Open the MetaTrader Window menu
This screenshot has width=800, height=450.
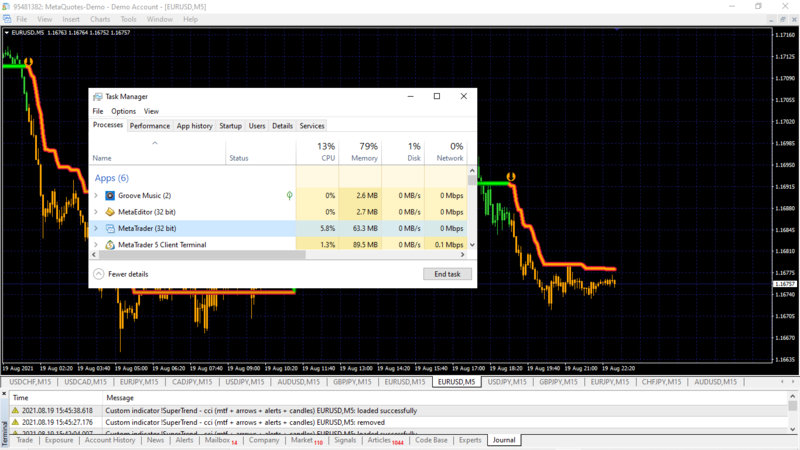click(x=160, y=19)
